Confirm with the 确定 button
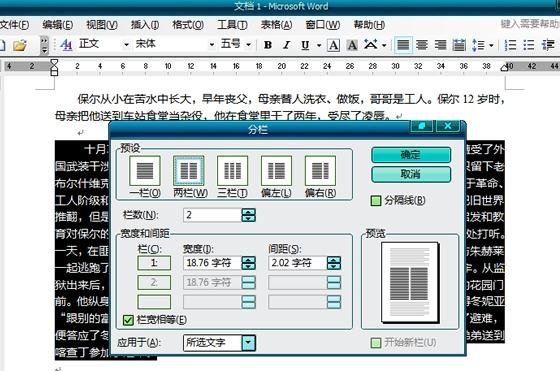 coord(411,155)
